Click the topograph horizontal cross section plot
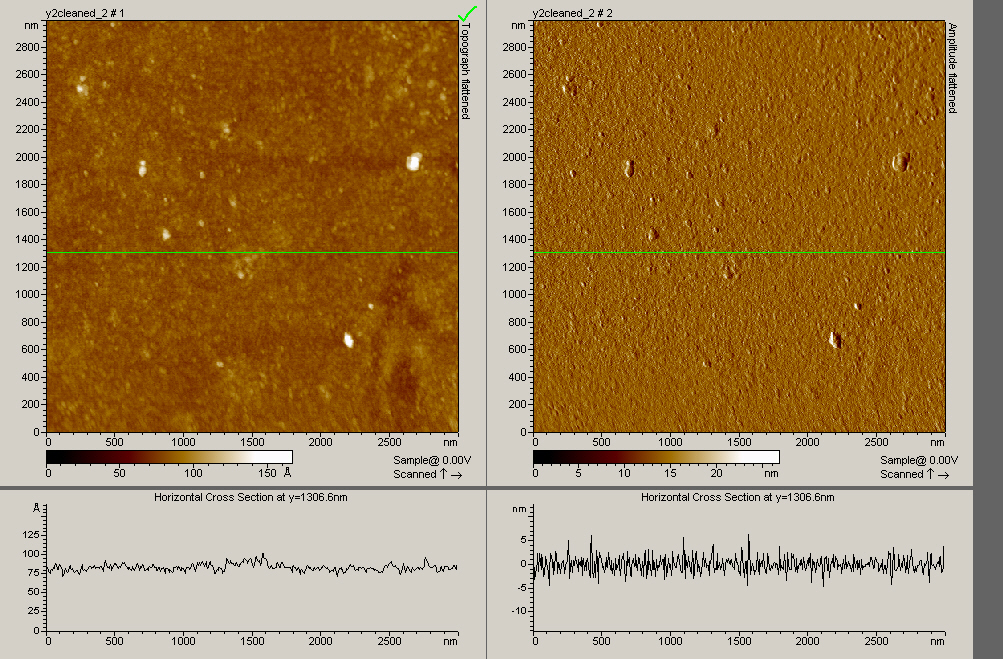1003x659 pixels. (252, 568)
